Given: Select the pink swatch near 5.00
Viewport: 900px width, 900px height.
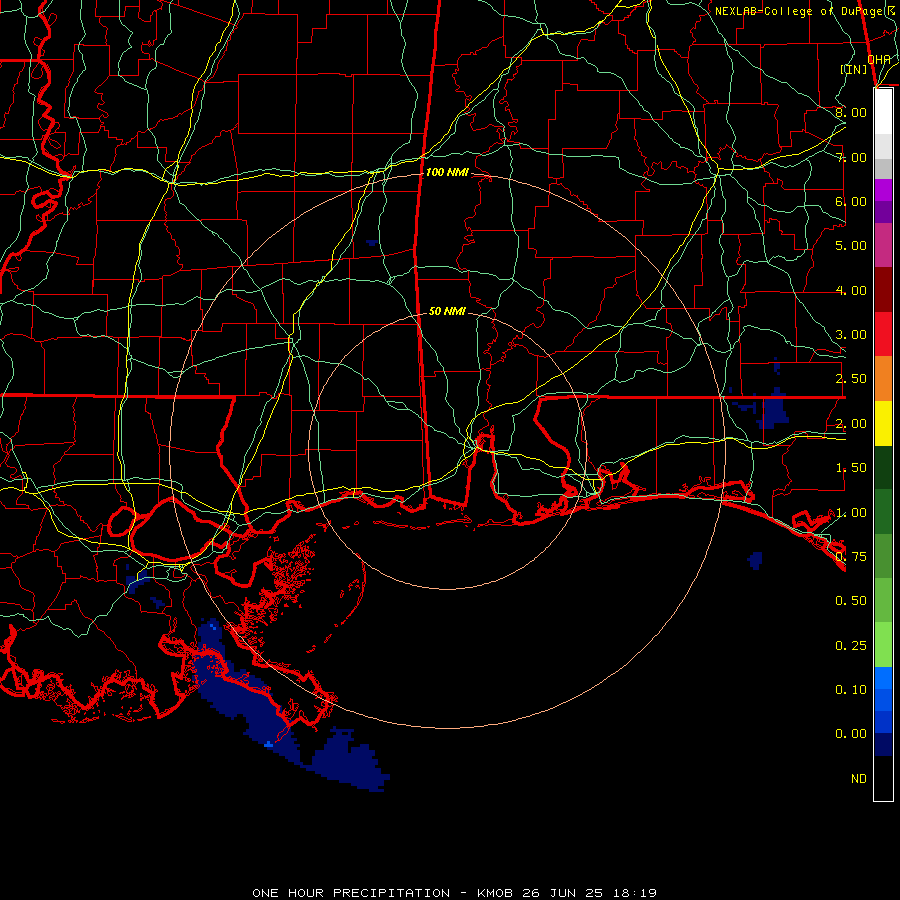Looking at the screenshot, I should click(883, 245).
